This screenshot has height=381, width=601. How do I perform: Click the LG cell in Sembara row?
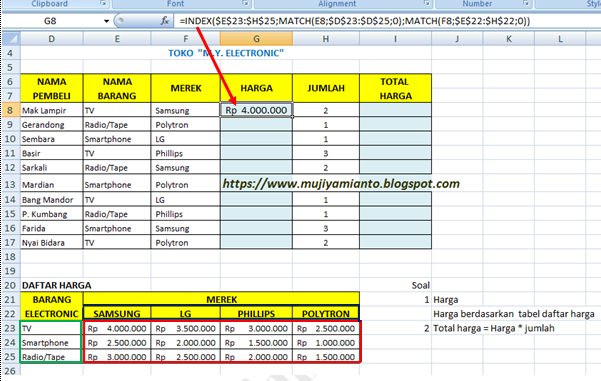pos(186,139)
